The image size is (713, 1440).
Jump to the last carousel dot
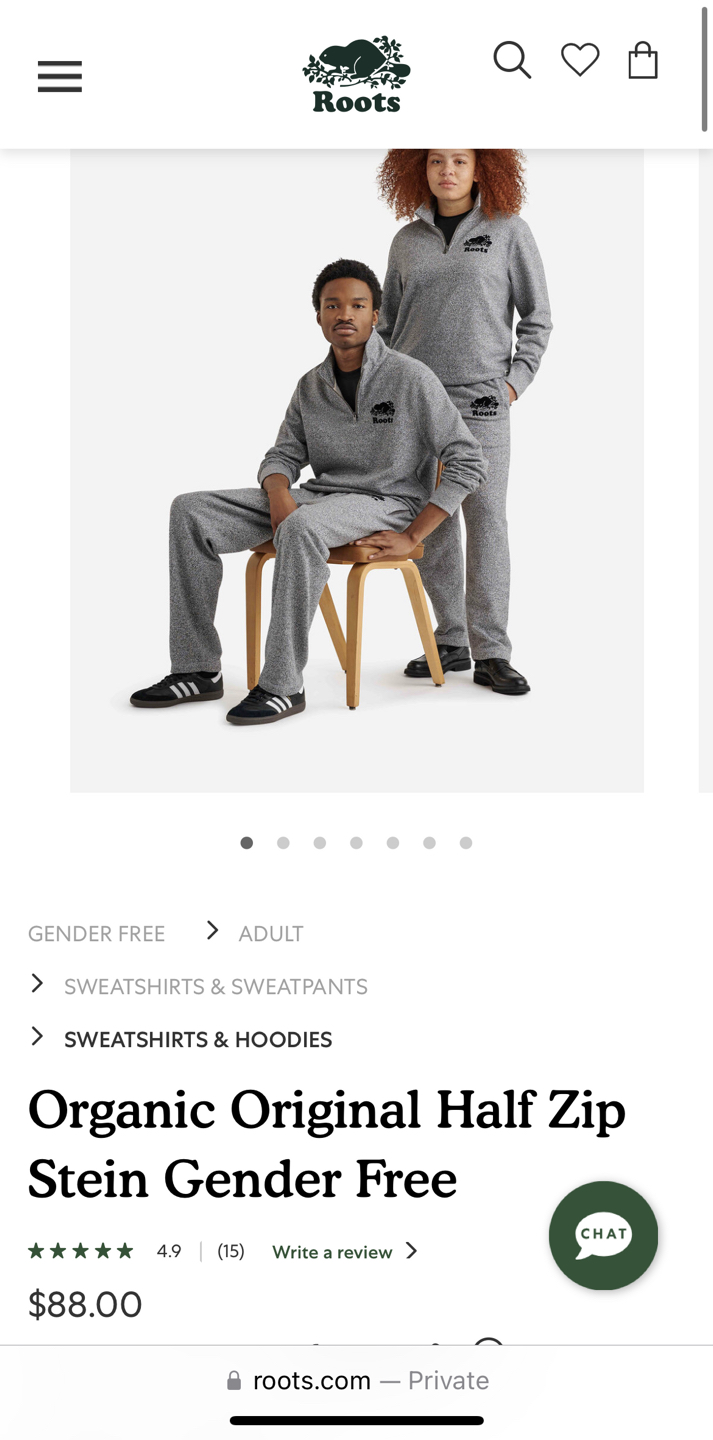[466, 843]
